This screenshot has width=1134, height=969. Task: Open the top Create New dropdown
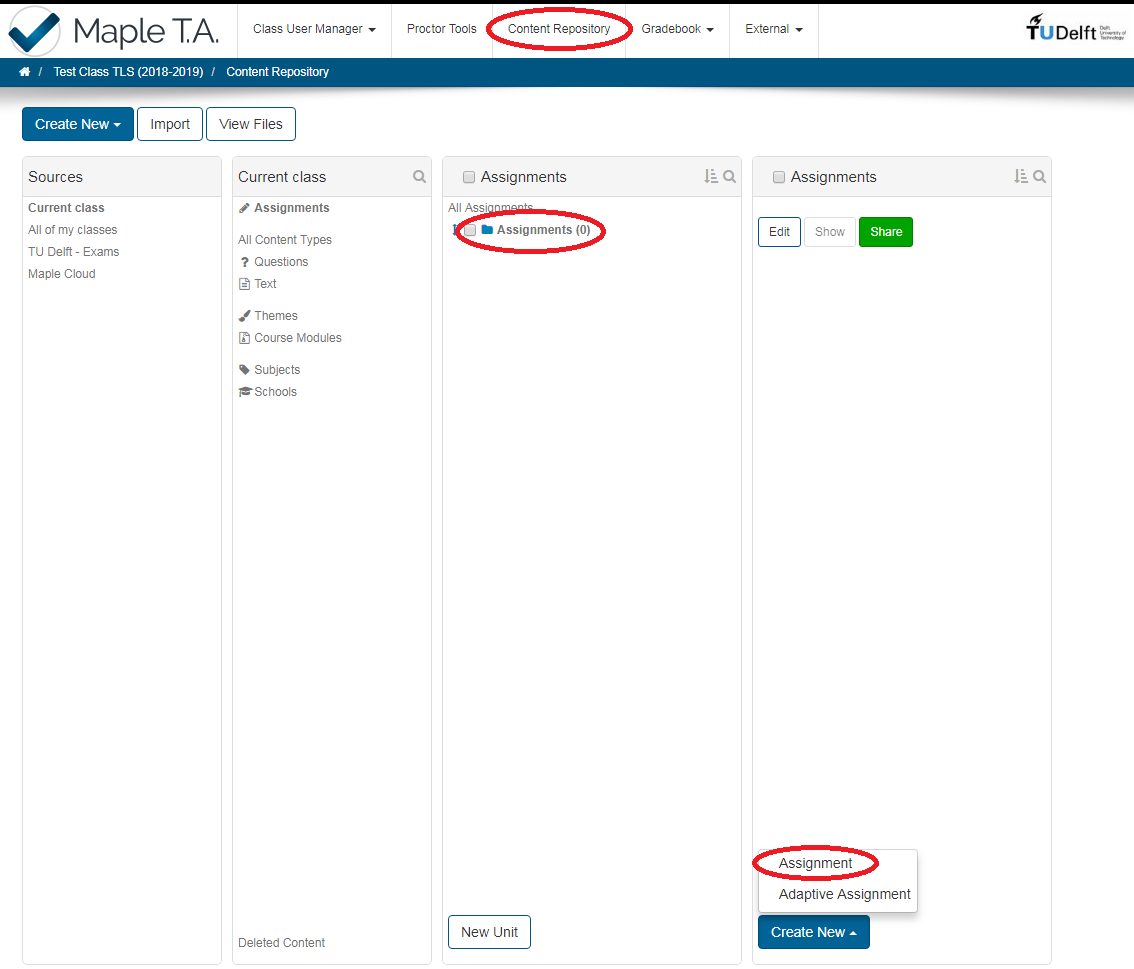(x=78, y=124)
